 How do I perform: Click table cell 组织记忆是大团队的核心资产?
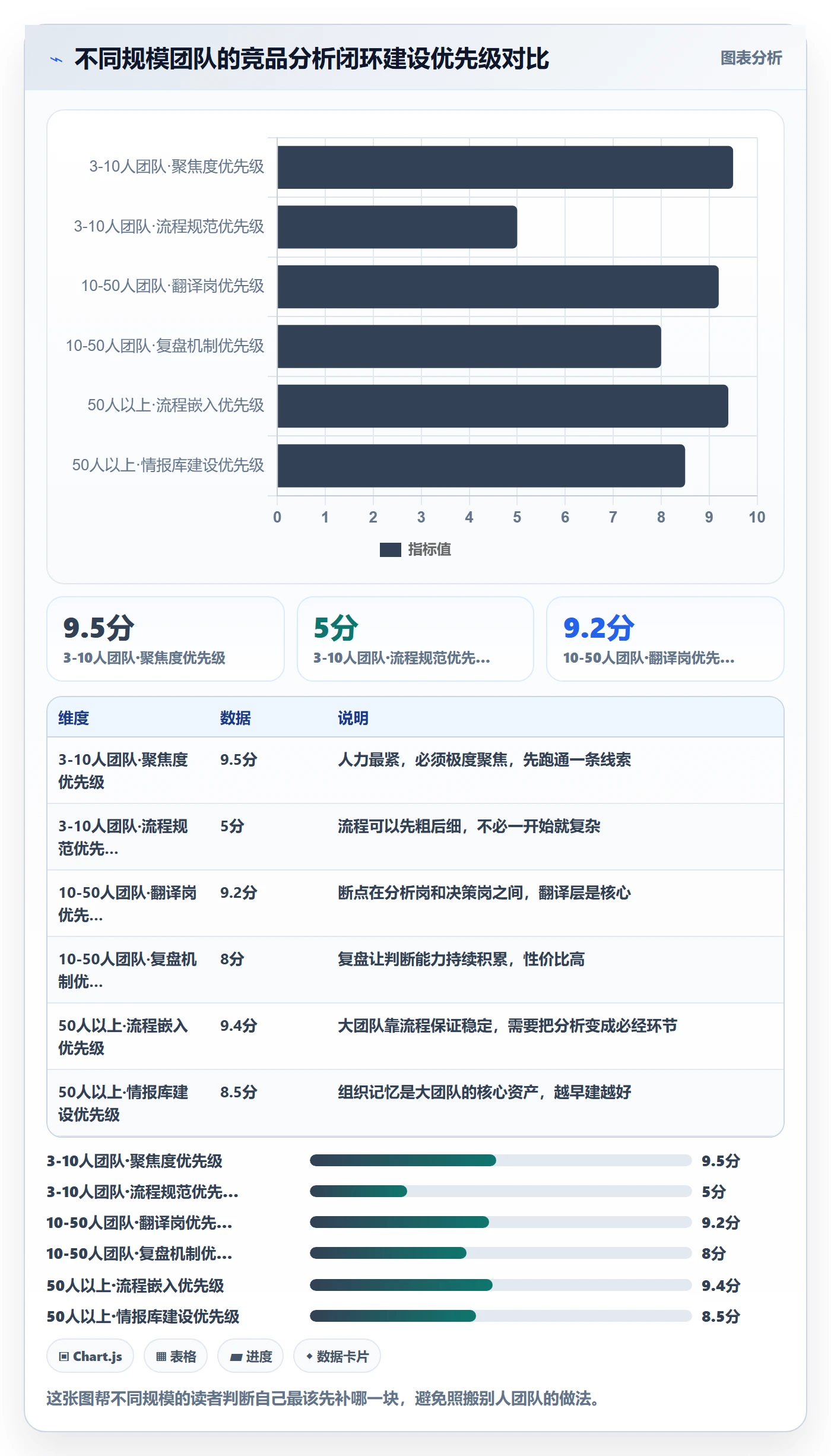[484, 1092]
